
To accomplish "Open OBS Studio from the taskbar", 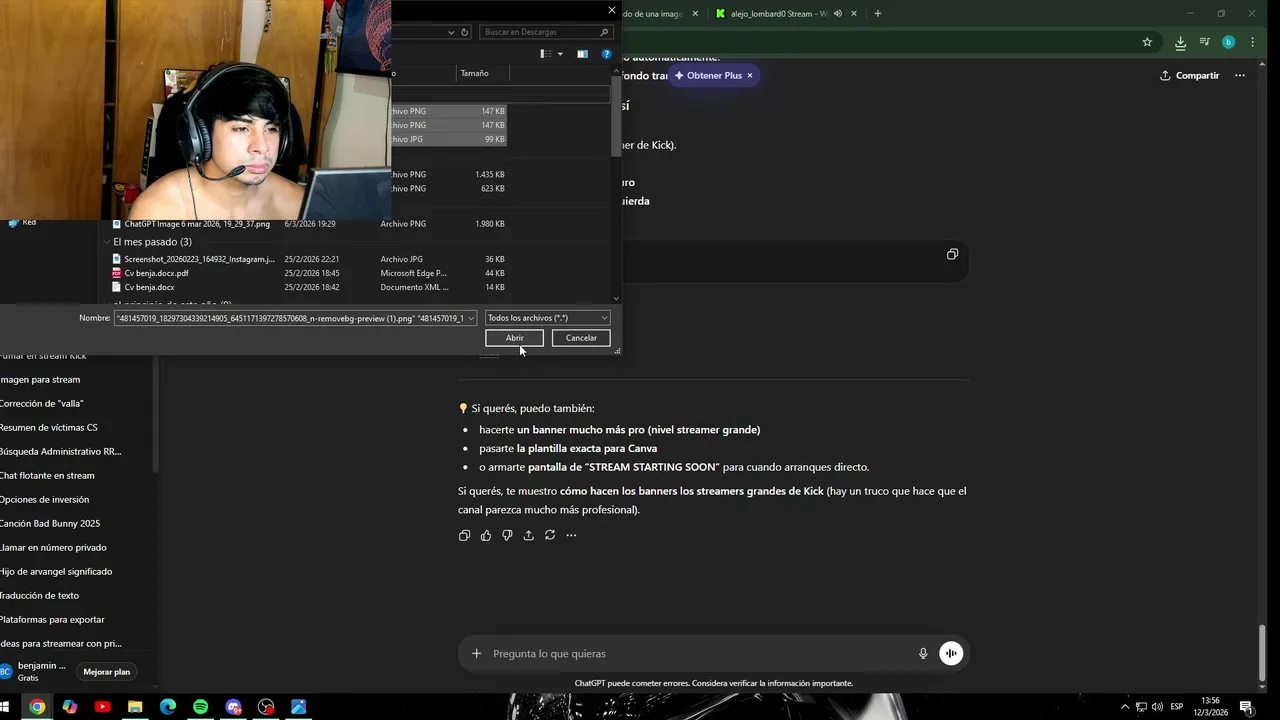I will tap(266, 707).
